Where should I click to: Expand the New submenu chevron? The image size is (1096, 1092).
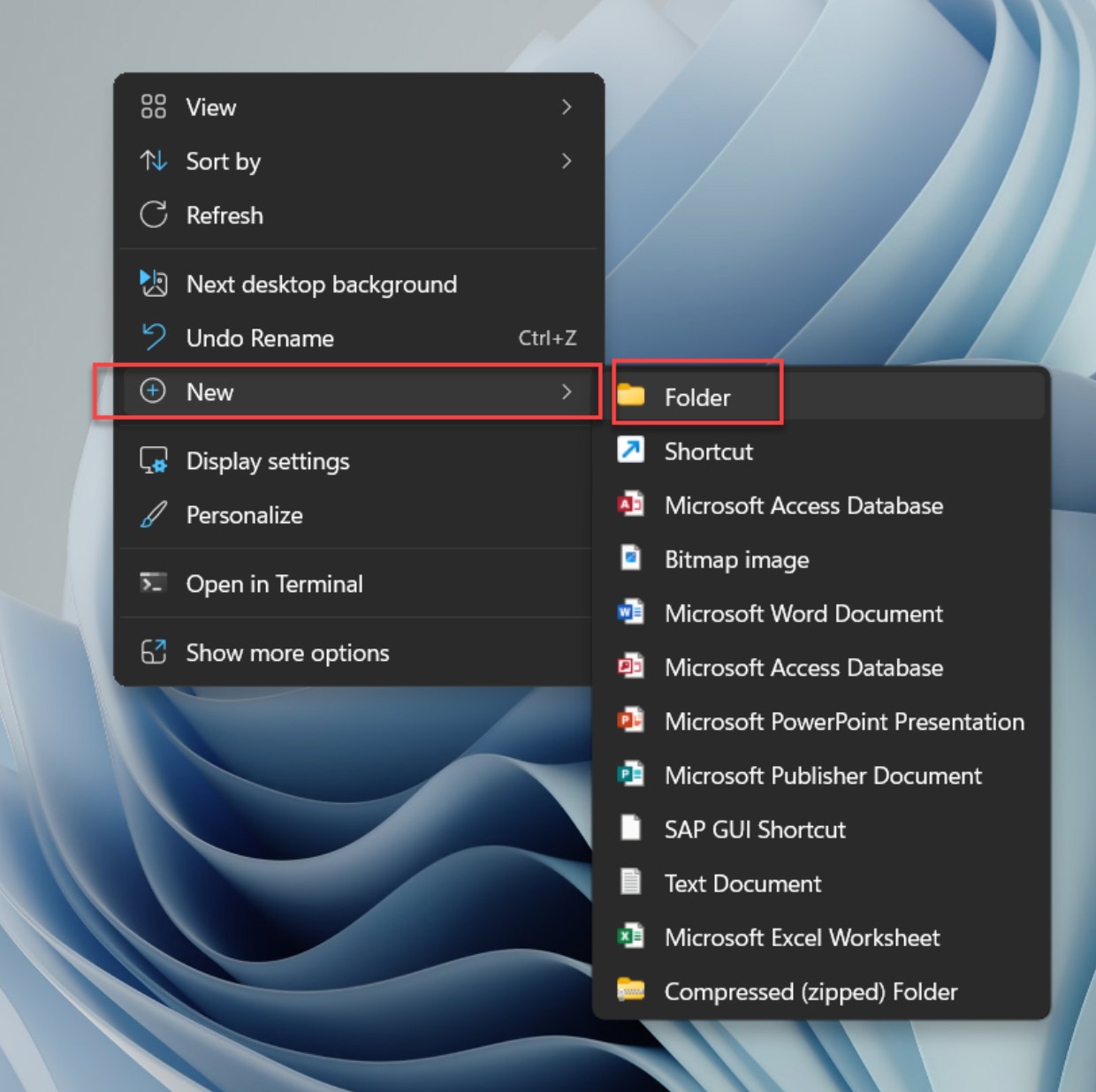click(567, 391)
